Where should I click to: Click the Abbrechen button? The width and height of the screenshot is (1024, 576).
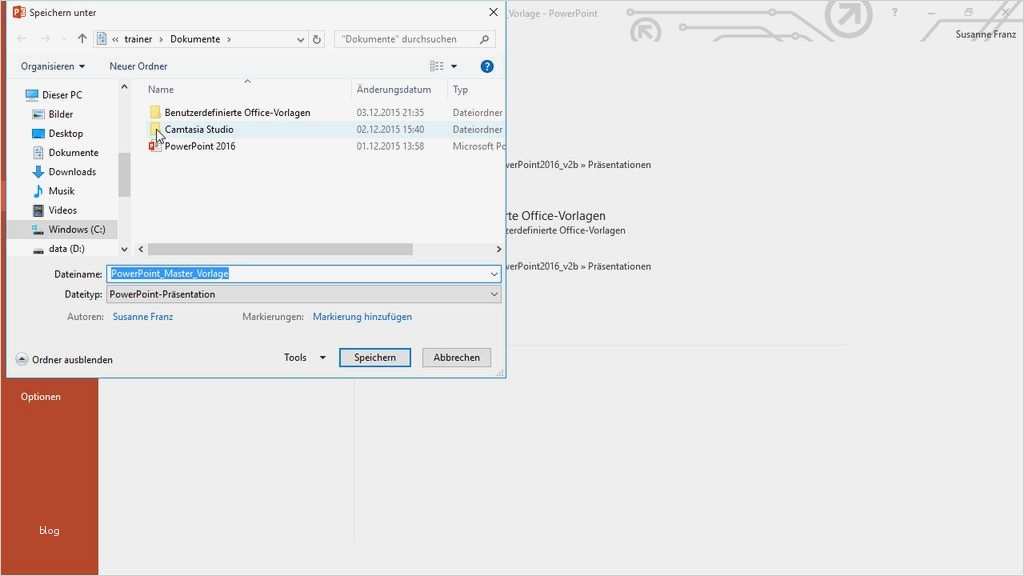(456, 357)
